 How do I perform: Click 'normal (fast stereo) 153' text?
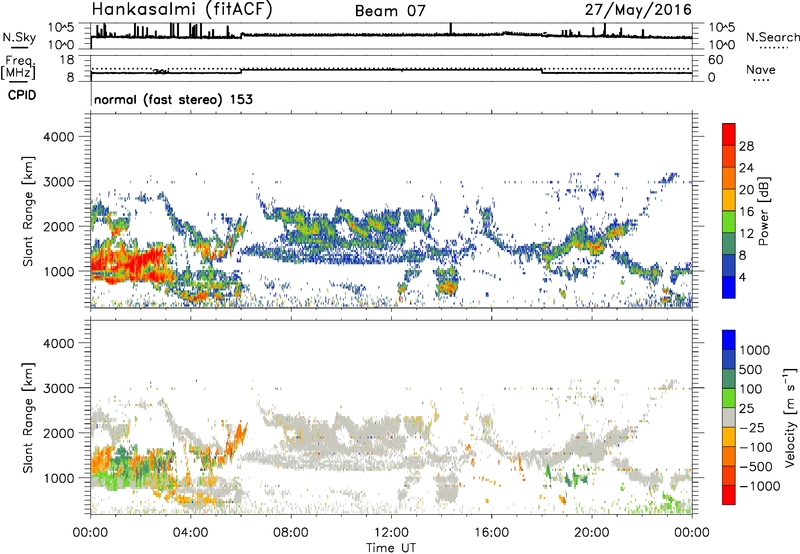point(173,99)
